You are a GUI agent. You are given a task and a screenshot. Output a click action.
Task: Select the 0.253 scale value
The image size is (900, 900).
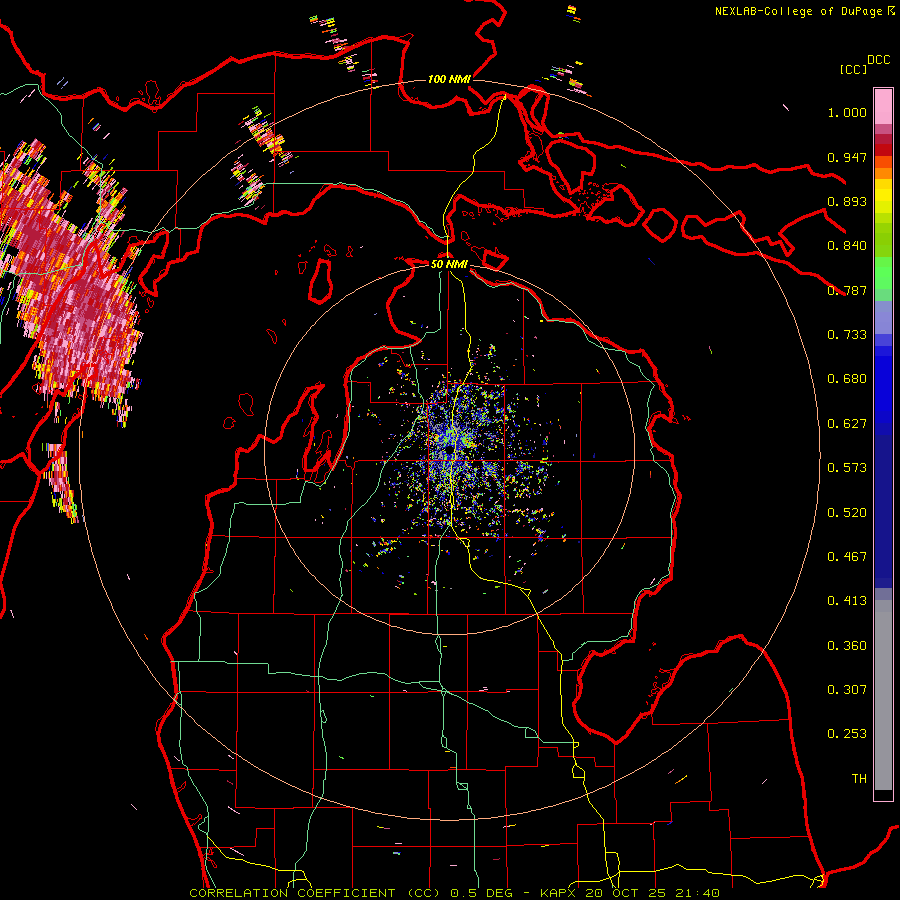tap(847, 734)
